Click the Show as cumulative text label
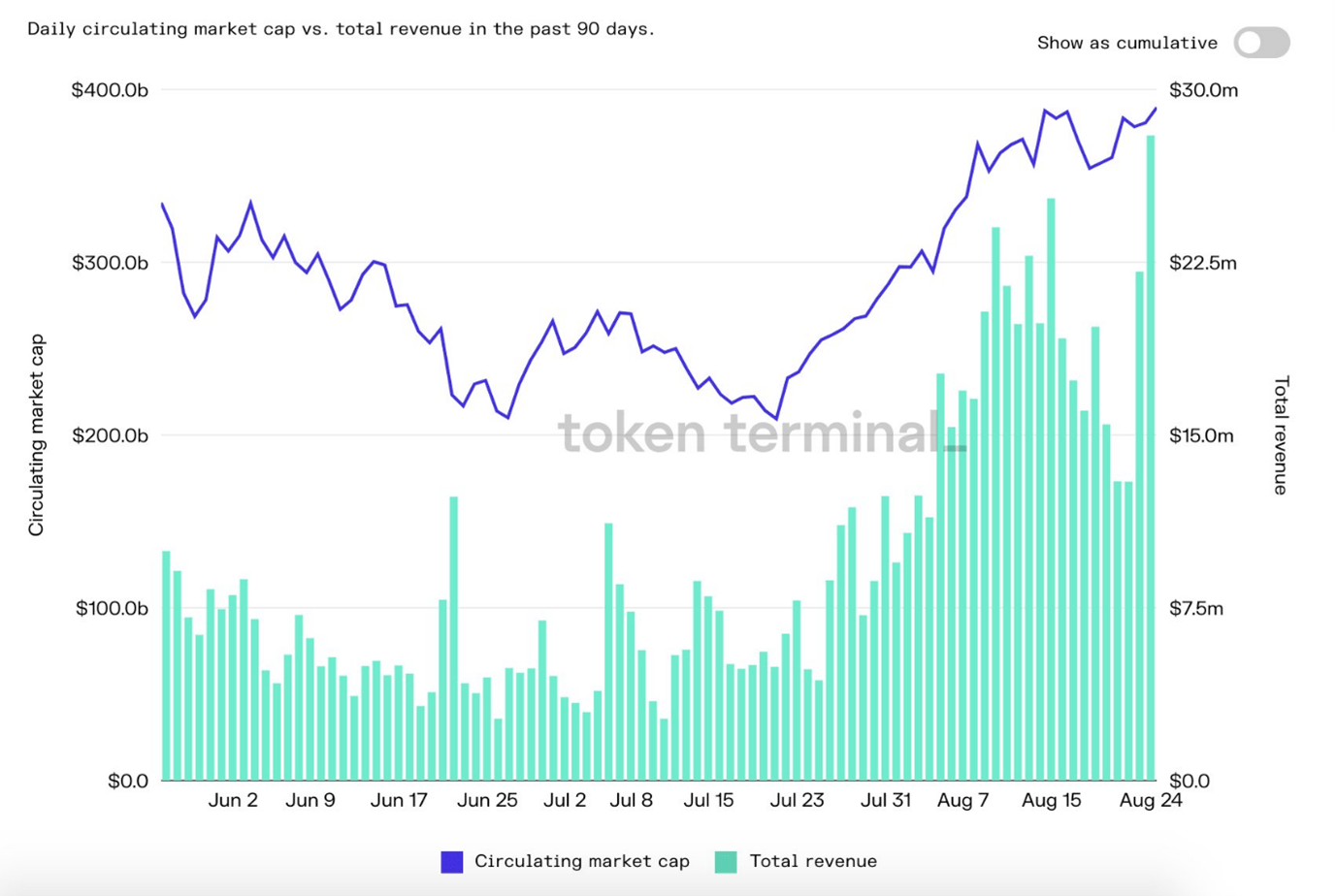 tap(1126, 43)
